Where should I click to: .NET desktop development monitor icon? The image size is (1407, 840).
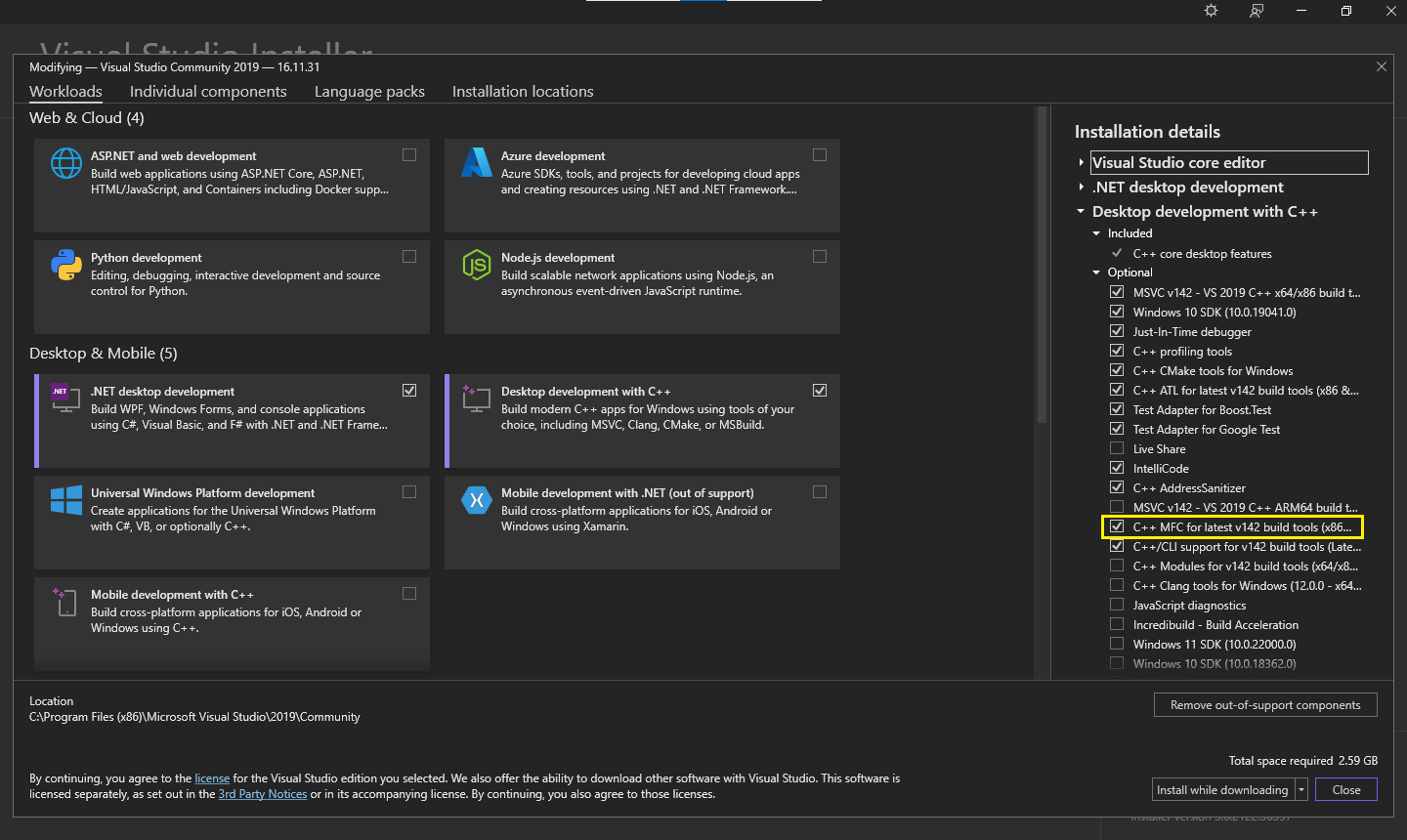pyautogui.click(x=66, y=399)
